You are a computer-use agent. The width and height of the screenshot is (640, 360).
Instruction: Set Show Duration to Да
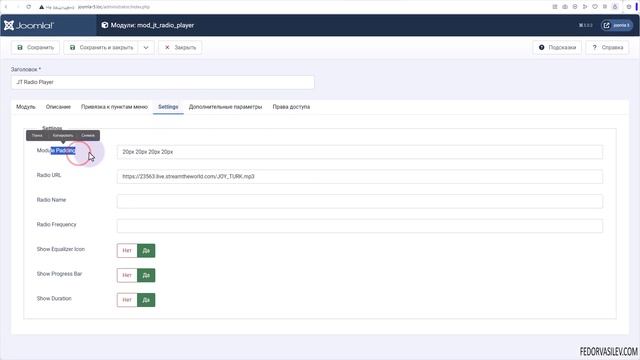click(x=146, y=300)
